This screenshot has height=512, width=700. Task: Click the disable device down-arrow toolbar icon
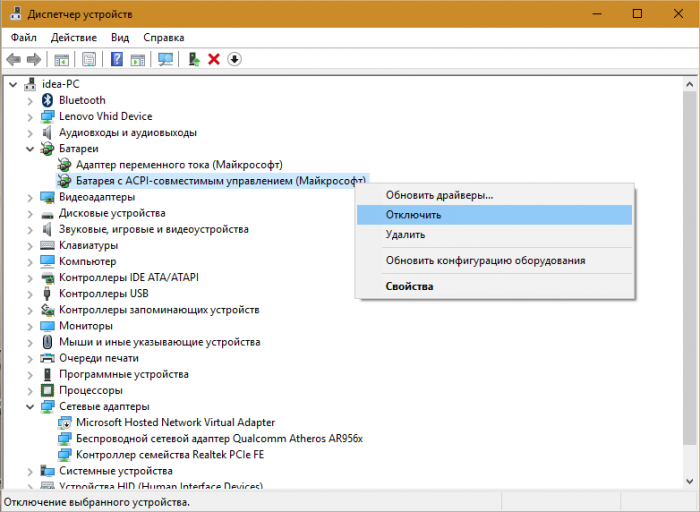click(x=235, y=60)
